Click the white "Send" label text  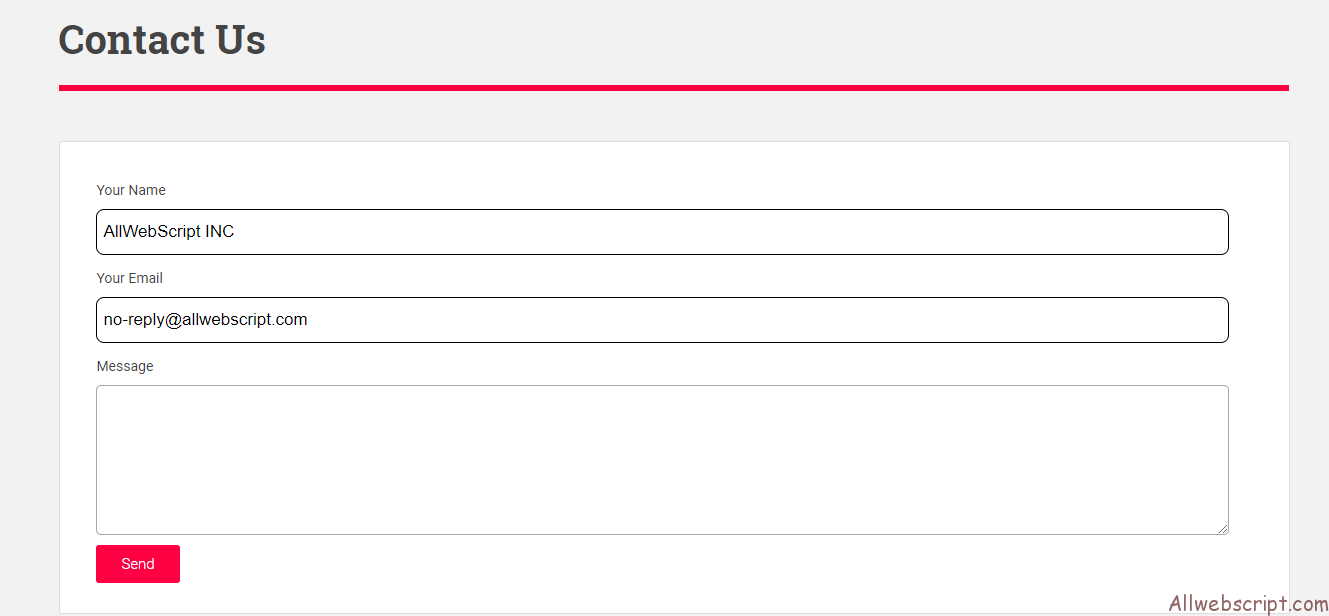coord(138,564)
